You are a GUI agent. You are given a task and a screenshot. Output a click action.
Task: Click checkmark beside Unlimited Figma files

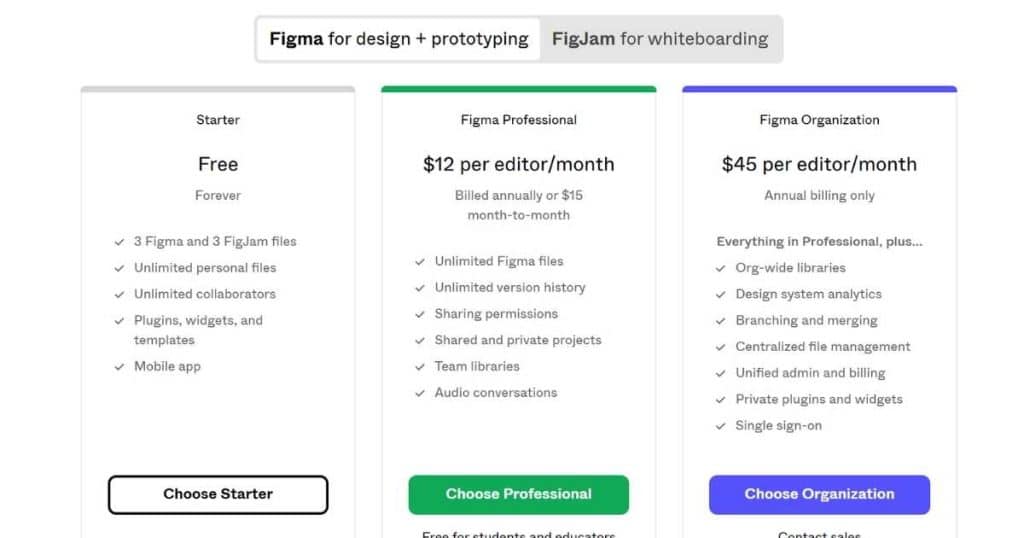tap(420, 262)
